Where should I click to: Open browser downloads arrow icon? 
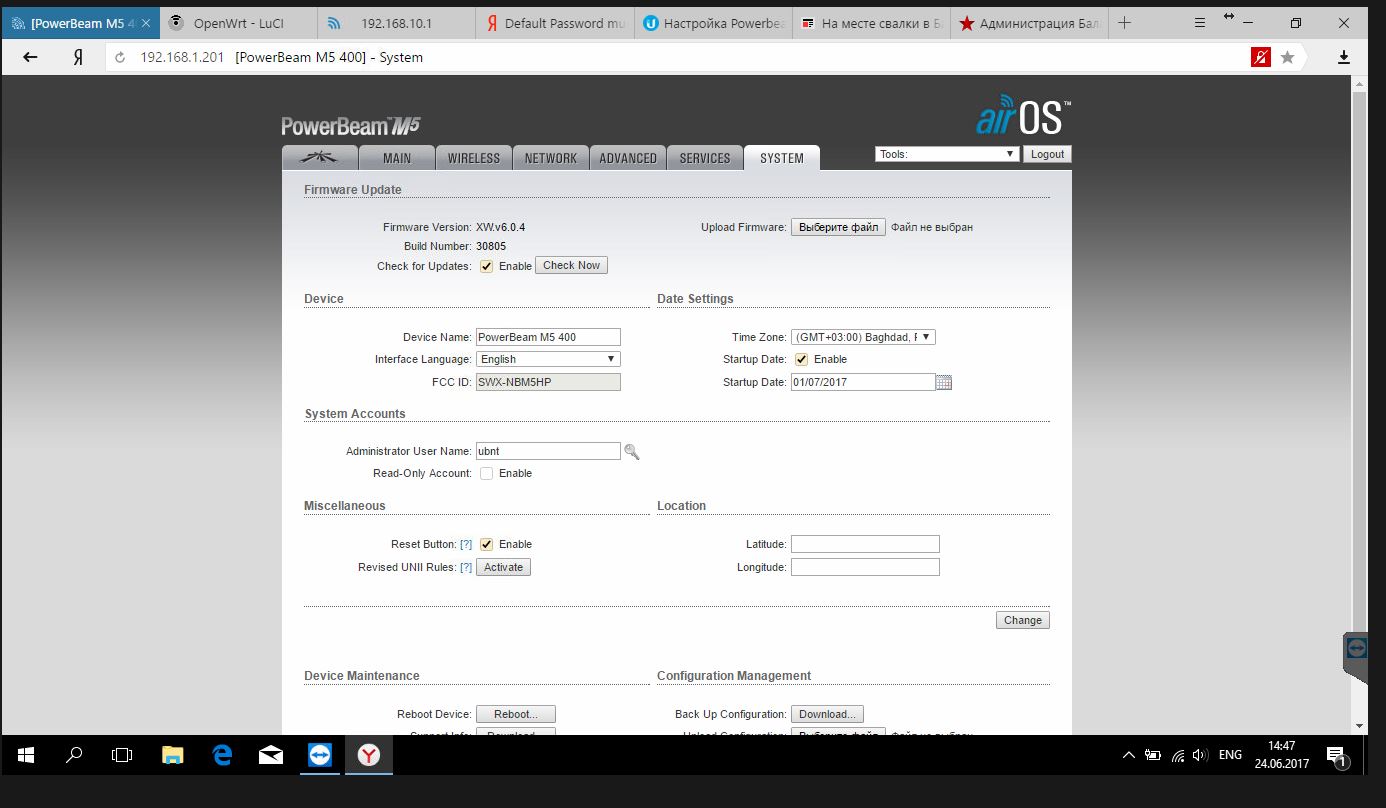point(1344,57)
